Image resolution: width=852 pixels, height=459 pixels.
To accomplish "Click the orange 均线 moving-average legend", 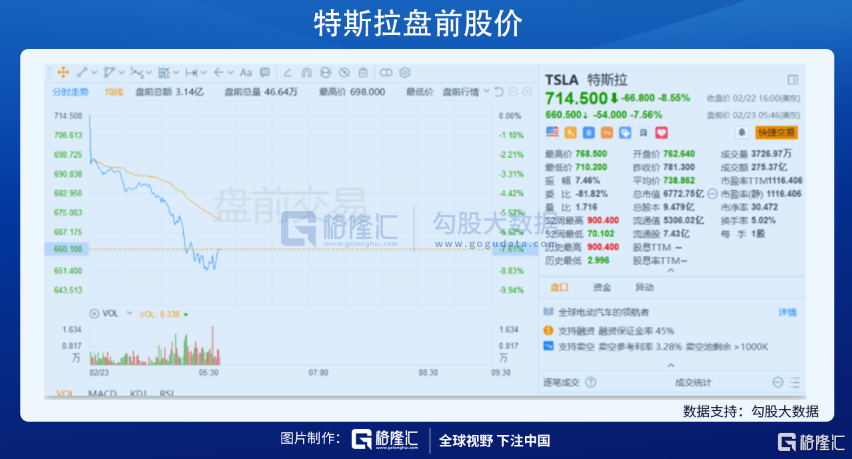I will pyautogui.click(x=114, y=92).
